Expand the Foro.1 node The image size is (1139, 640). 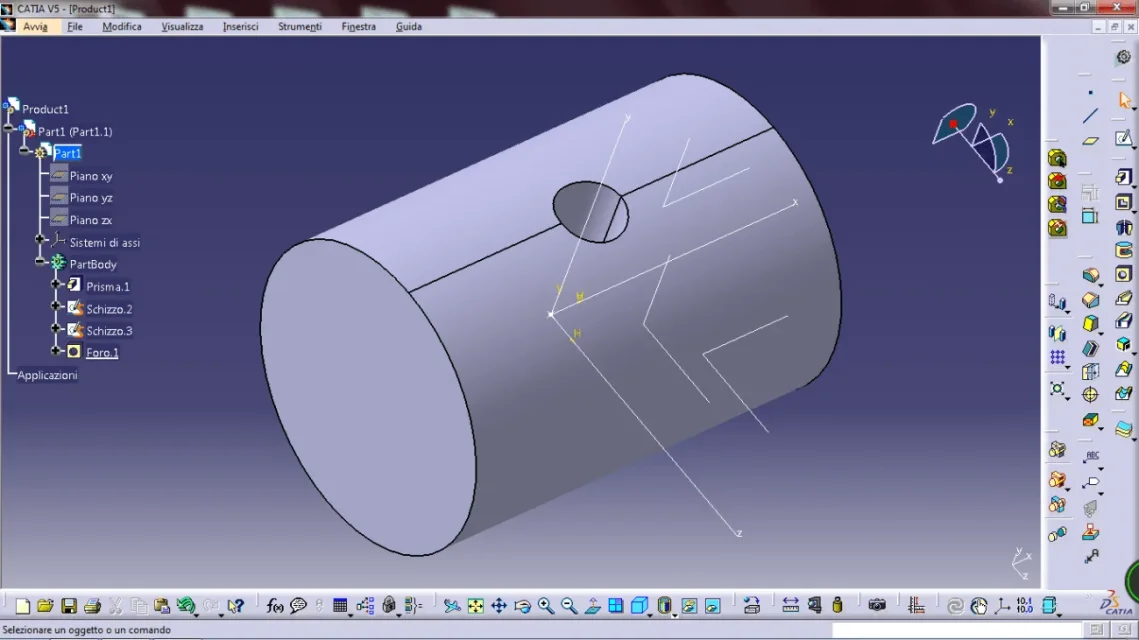coord(56,350)
